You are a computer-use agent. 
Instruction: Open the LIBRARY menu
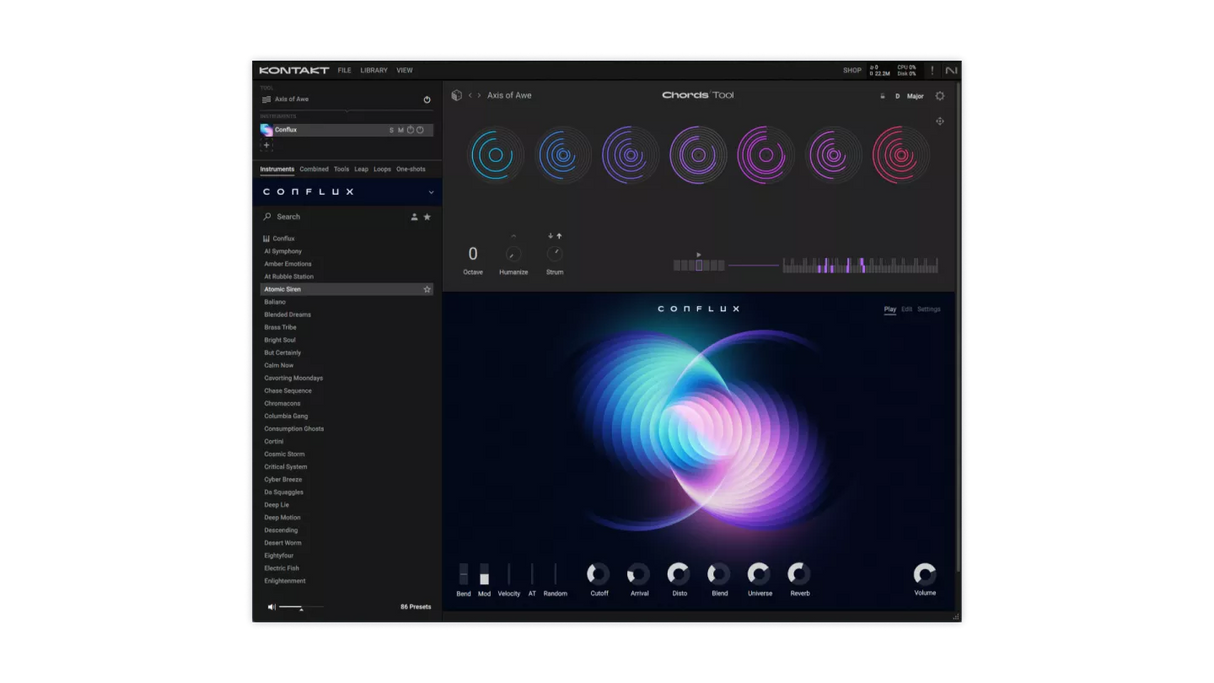pyautogui.click(x=374, y=70)
